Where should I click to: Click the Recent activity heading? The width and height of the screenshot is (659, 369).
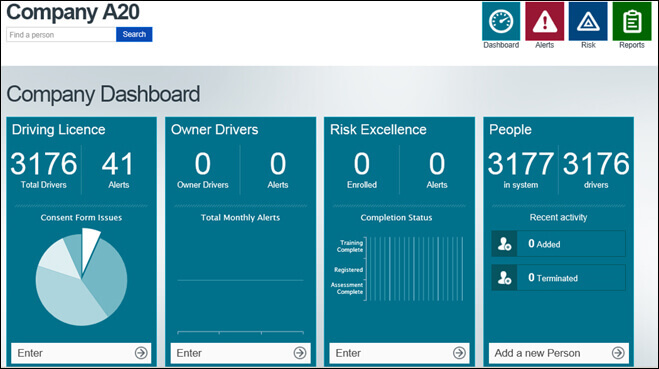pos(559,217)
